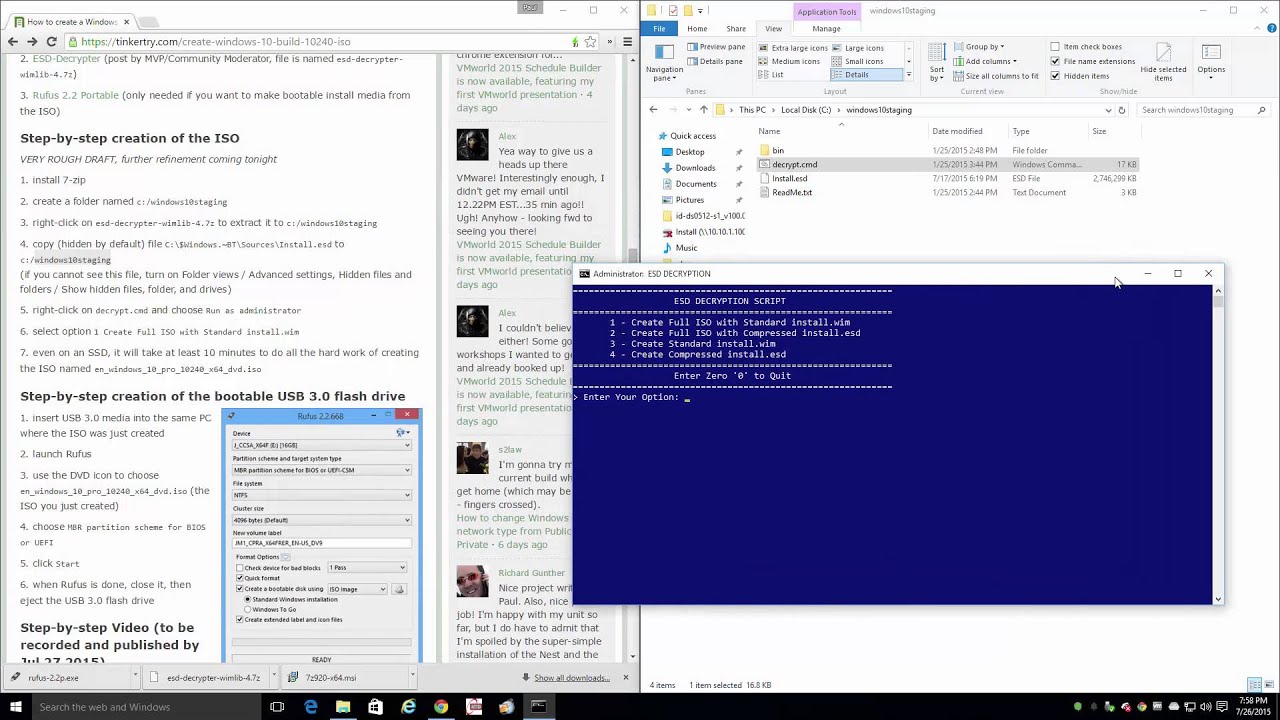The image size is (1280, 720).
Task: Bookmark the page with the star icon
Action: click(x=590, y=42)
